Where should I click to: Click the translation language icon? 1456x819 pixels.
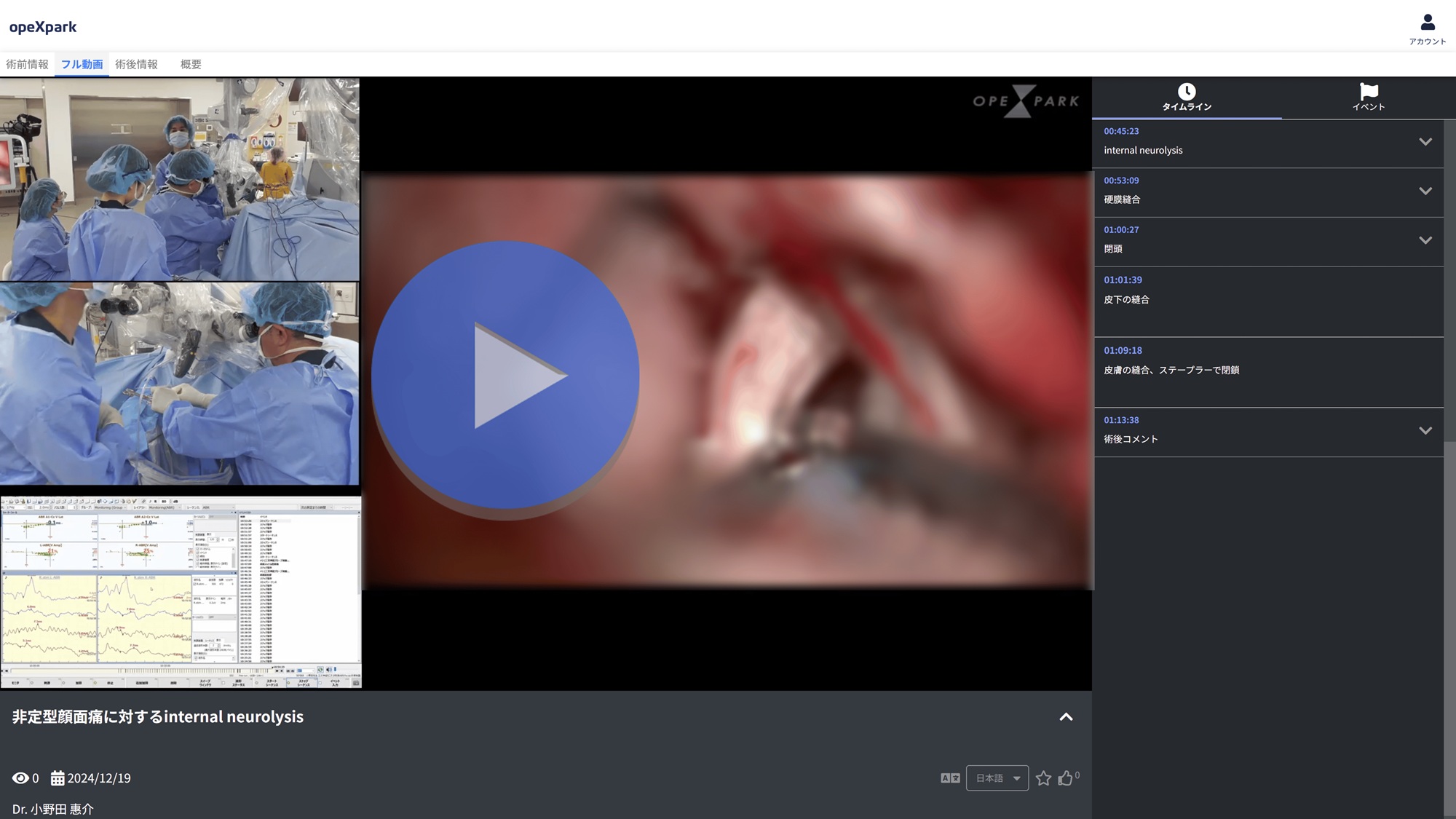click(x=950, y=778)
